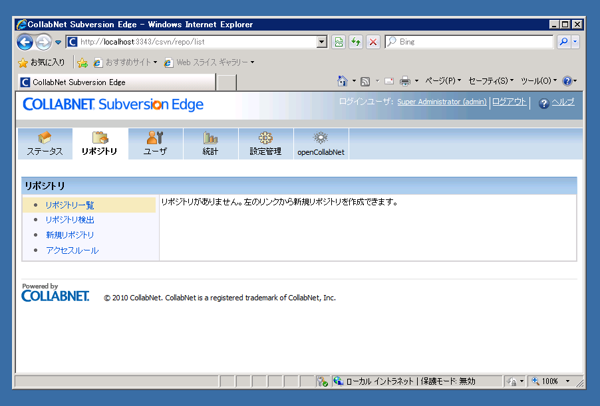
Task: Click the ログアウト logout link
Action: (509, 102)
